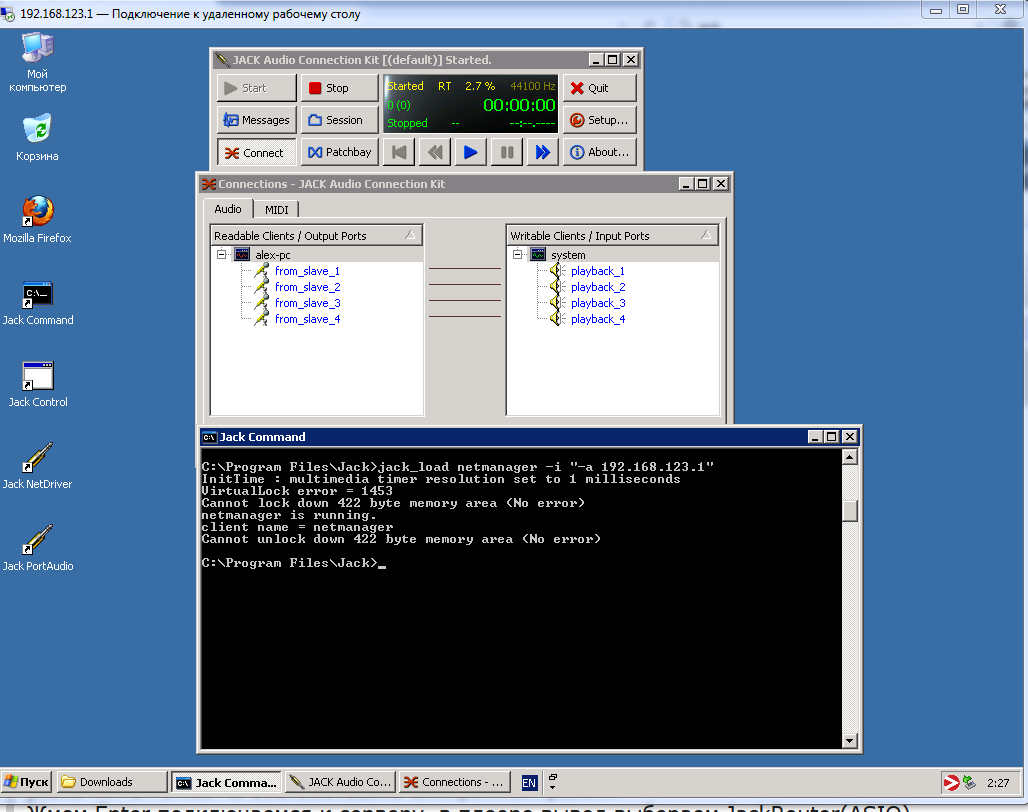This screenshot has width=1028, height=812.
Task: Open Jack PortAudio desktop shortcut
Action: pos(37,542)
